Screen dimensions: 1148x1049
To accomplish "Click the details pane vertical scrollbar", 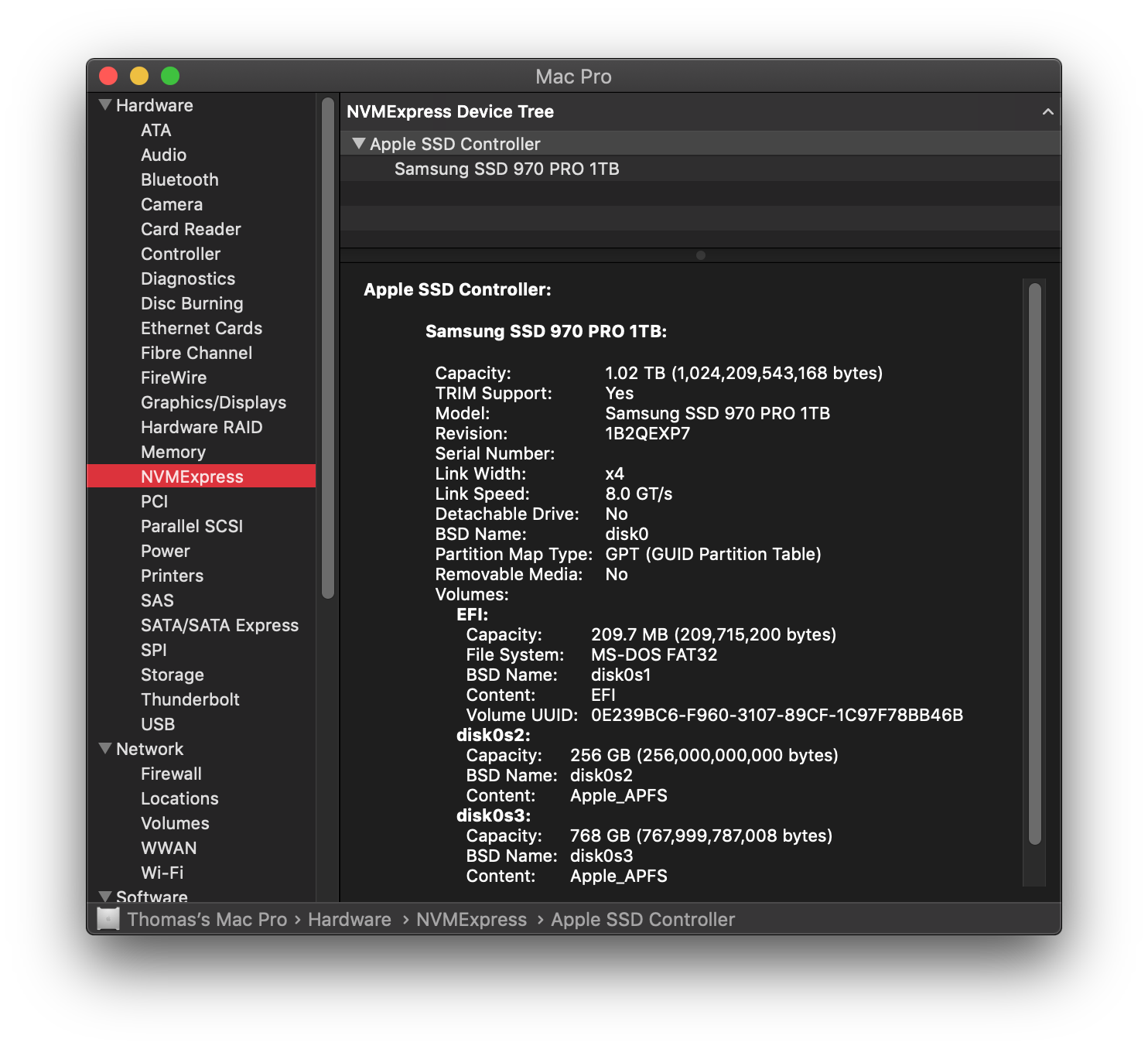I will click(1035, 563).
